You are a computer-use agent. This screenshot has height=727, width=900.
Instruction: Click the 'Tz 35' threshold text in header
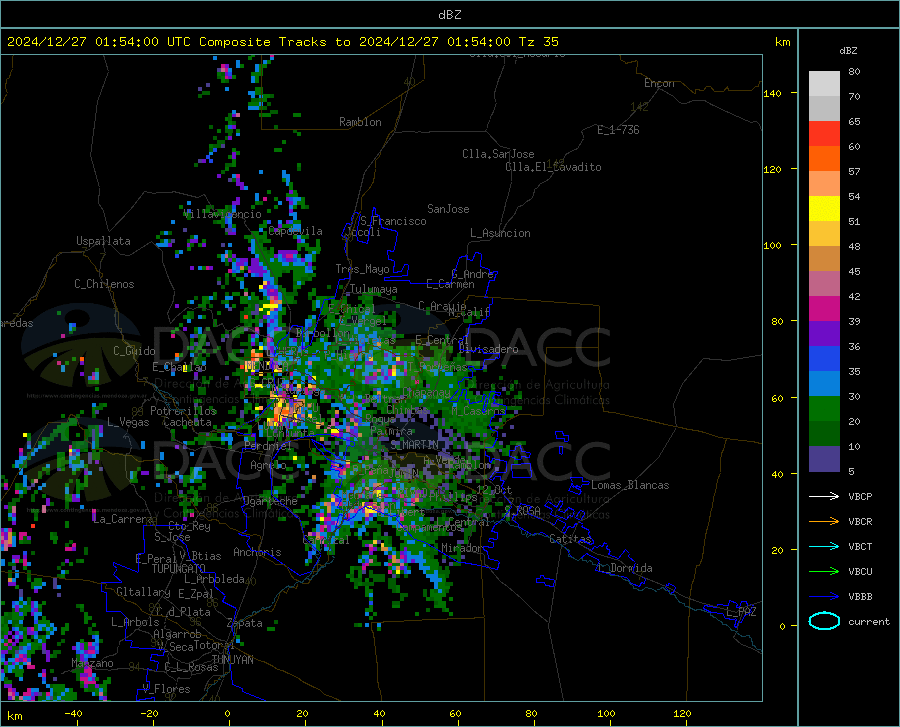(538, 42)
